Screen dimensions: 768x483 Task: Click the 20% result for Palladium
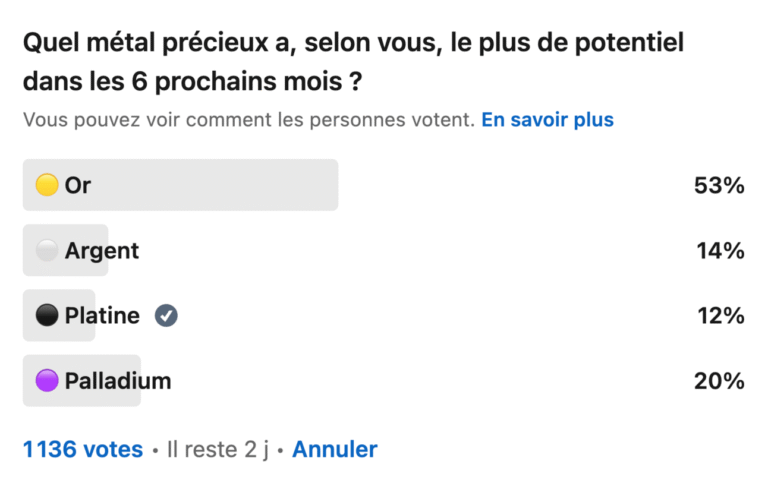(720, 381)
